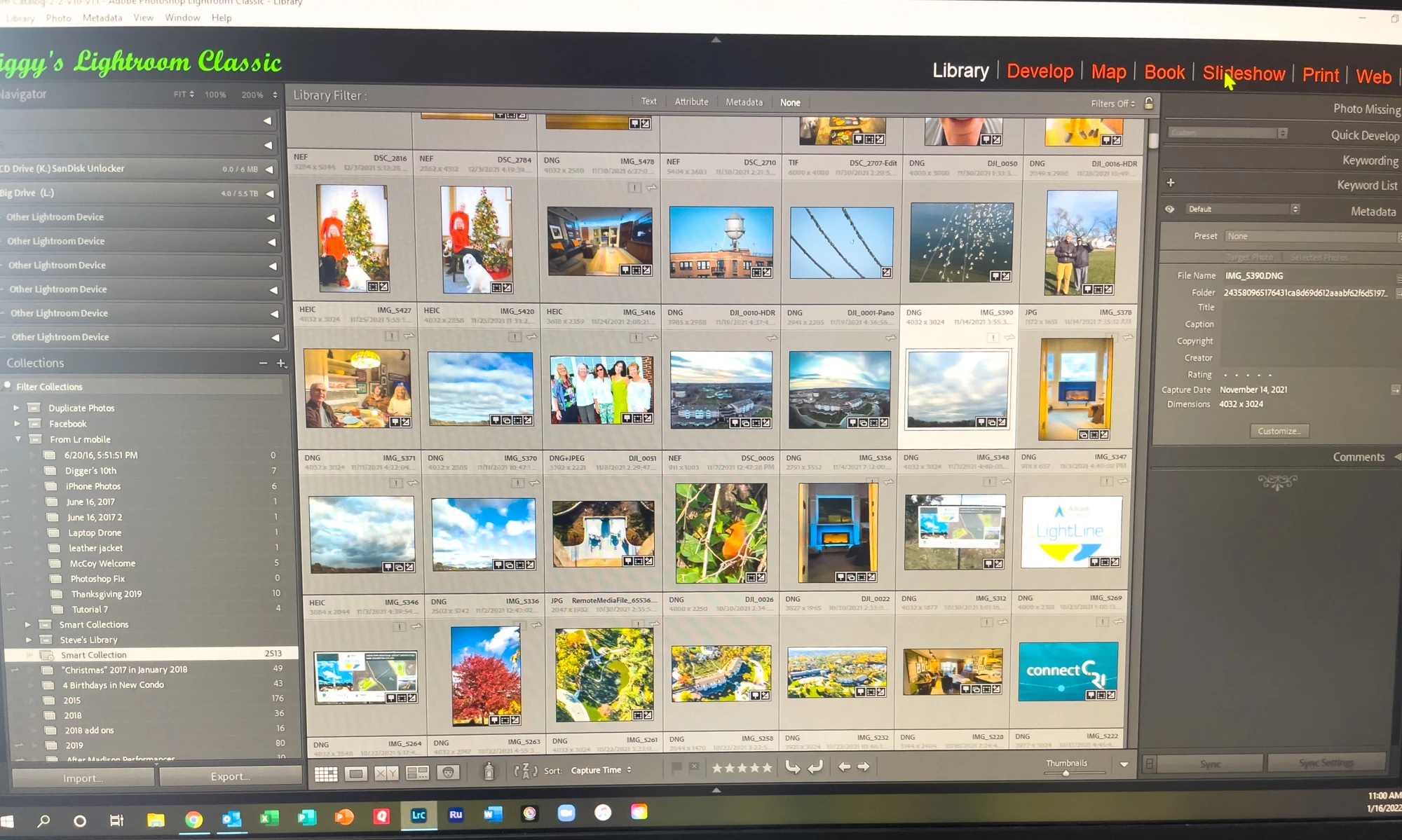The width and height of the screenshot is (1402, 840).
Task: Rotate photo counterclockwise in toolbar
Action: coord(793,767)
